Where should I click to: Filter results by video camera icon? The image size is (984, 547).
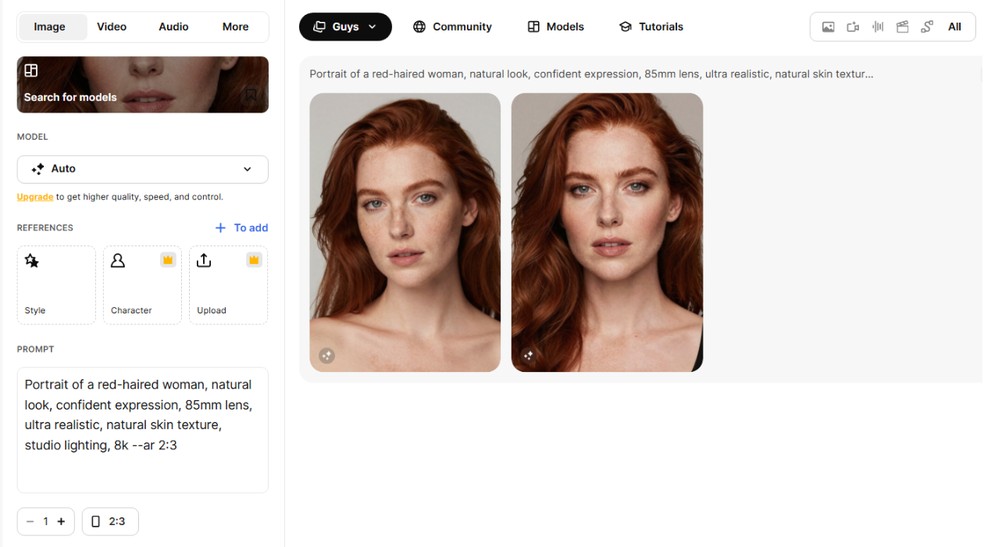click(x=853, y=27)
